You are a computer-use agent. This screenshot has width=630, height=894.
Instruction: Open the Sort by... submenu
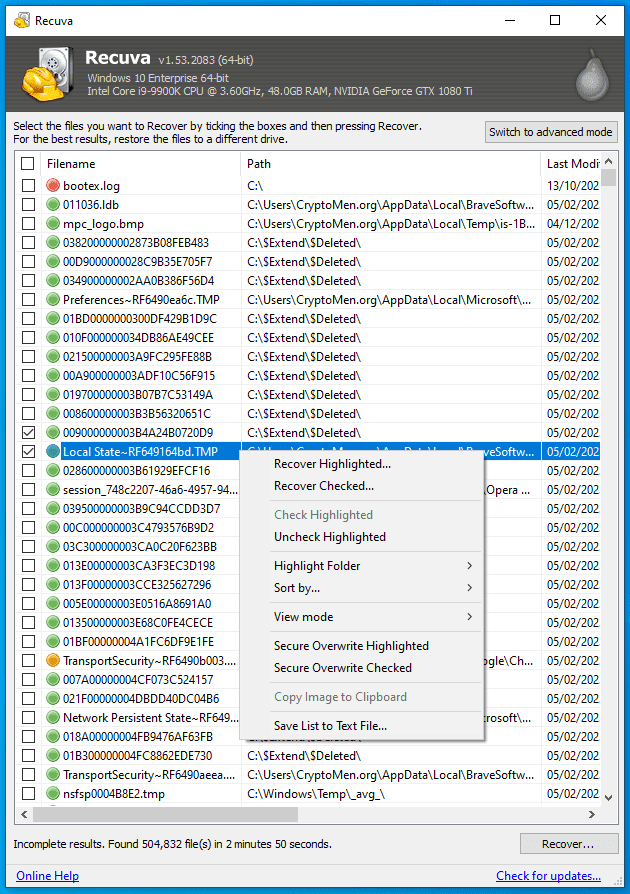coord(375,588)
